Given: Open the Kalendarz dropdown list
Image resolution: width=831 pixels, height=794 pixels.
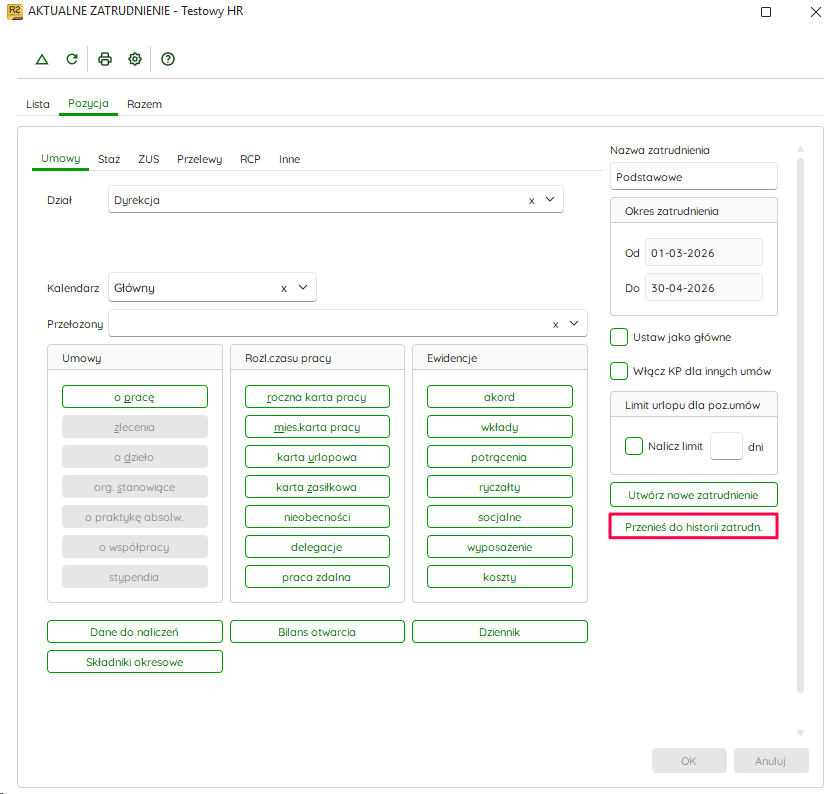Looking at the screenshot, I should click(303, 287).
